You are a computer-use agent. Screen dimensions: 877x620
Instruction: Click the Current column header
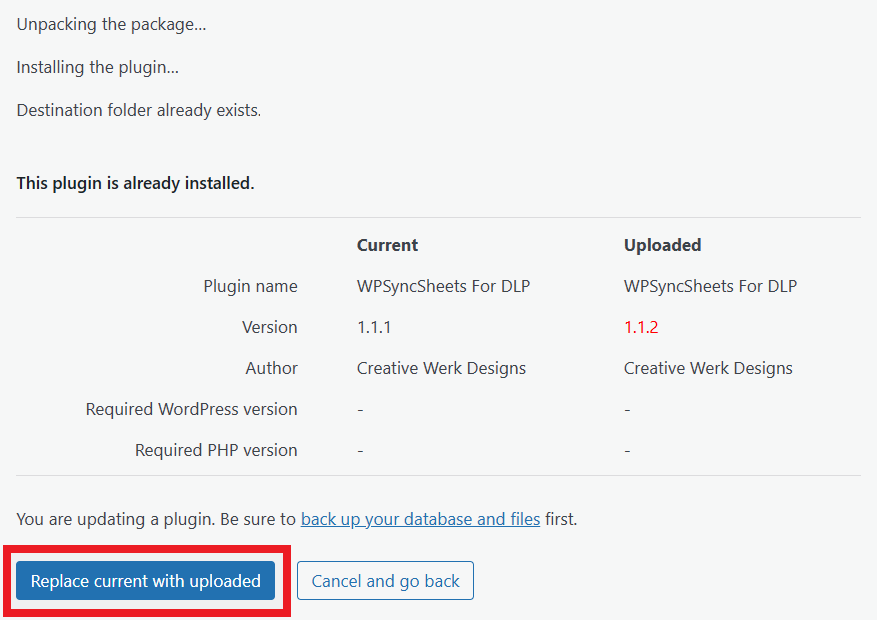tap(387, 245)
